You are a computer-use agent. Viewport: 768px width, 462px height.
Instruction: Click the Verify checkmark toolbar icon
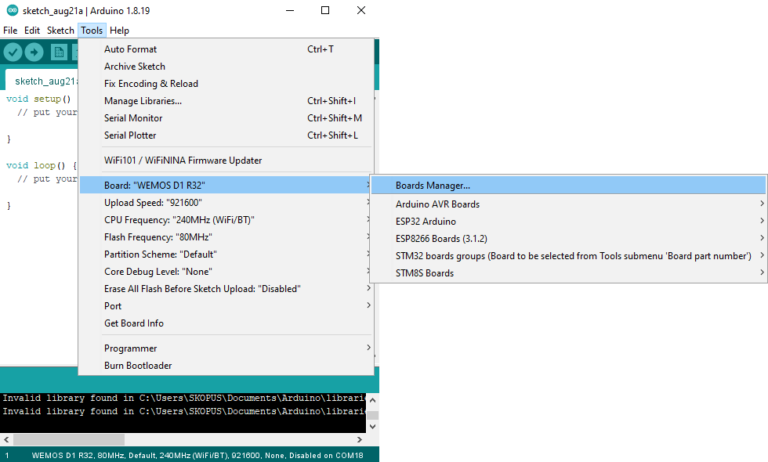click(13, 53)
